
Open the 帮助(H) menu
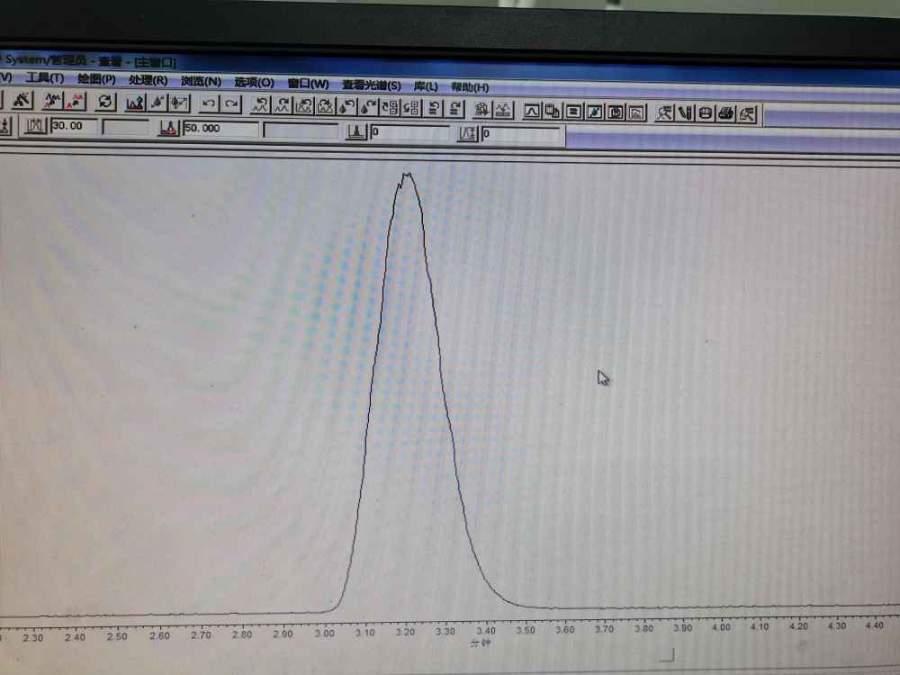coord(470,87)
